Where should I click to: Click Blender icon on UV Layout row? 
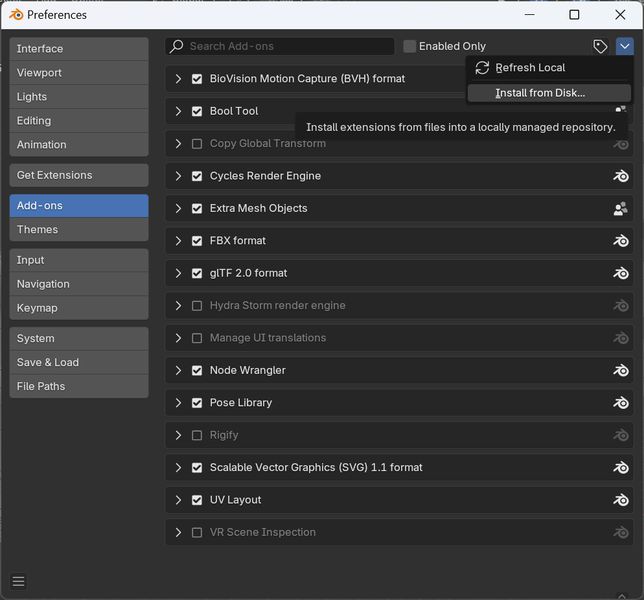[x=621, y=500]
